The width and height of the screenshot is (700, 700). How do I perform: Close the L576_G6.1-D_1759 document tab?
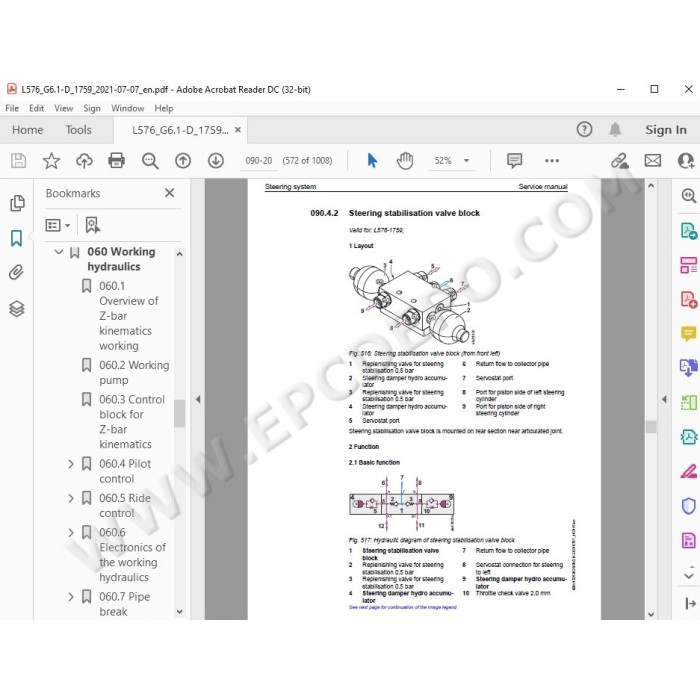pyautogui.click(x=238, y=129)
